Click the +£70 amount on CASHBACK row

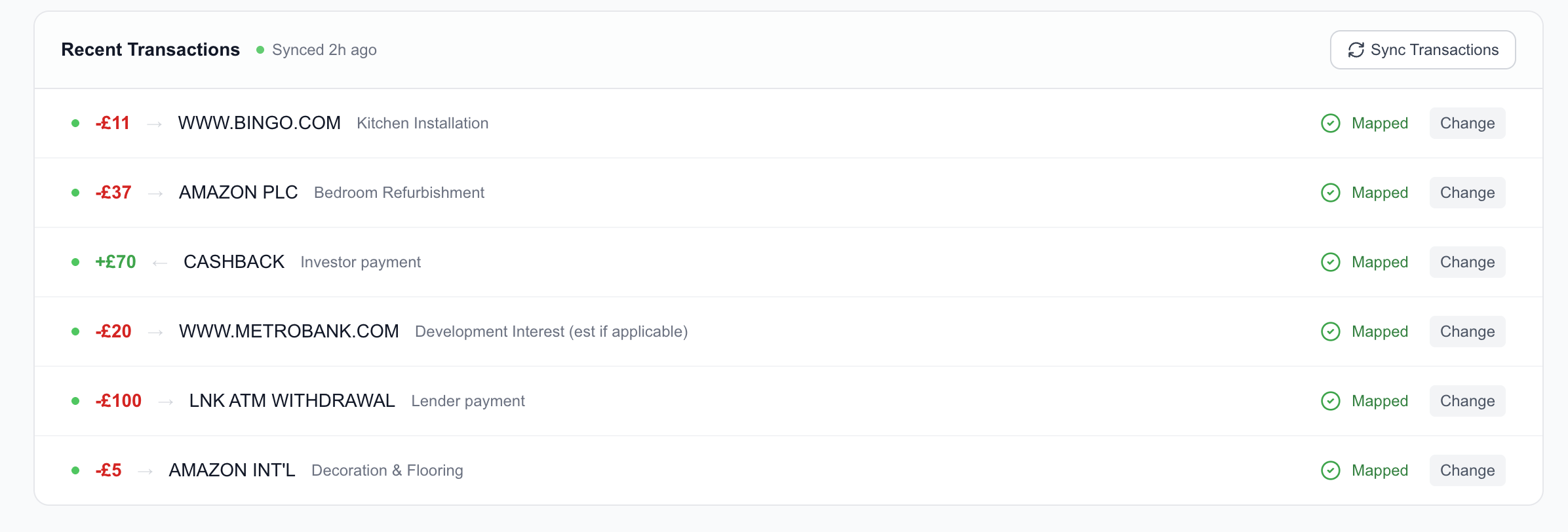115,262
